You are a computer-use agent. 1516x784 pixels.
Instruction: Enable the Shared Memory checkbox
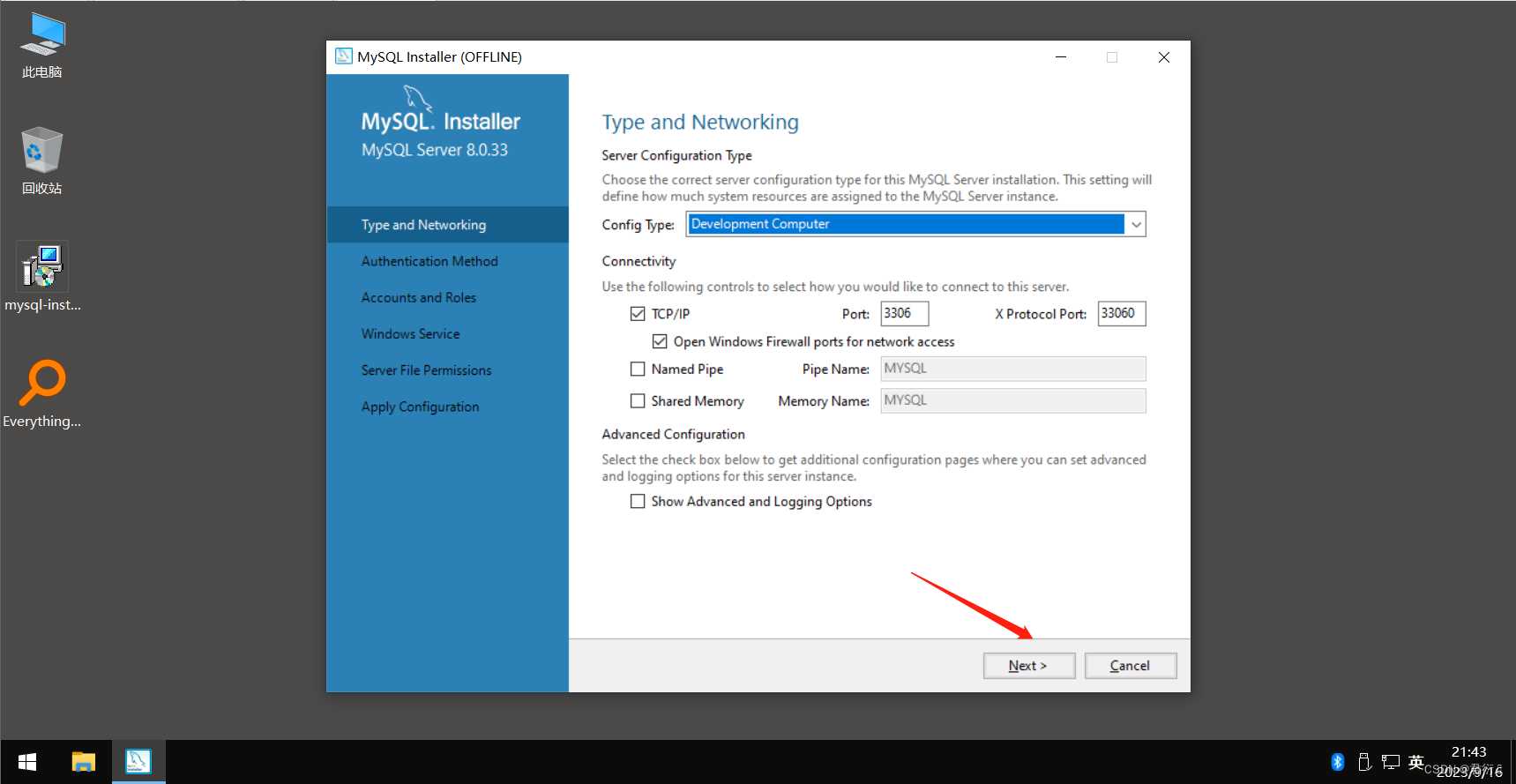(x=638, y=401)
